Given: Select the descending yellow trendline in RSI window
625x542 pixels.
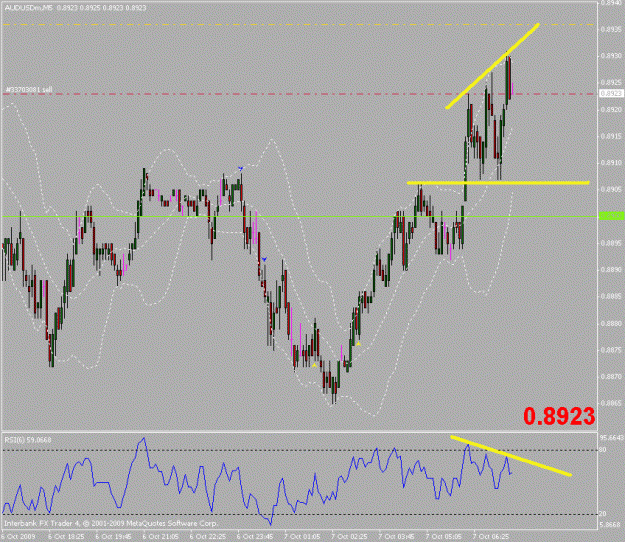Looking at the screenshot, I should click(511, 456).
